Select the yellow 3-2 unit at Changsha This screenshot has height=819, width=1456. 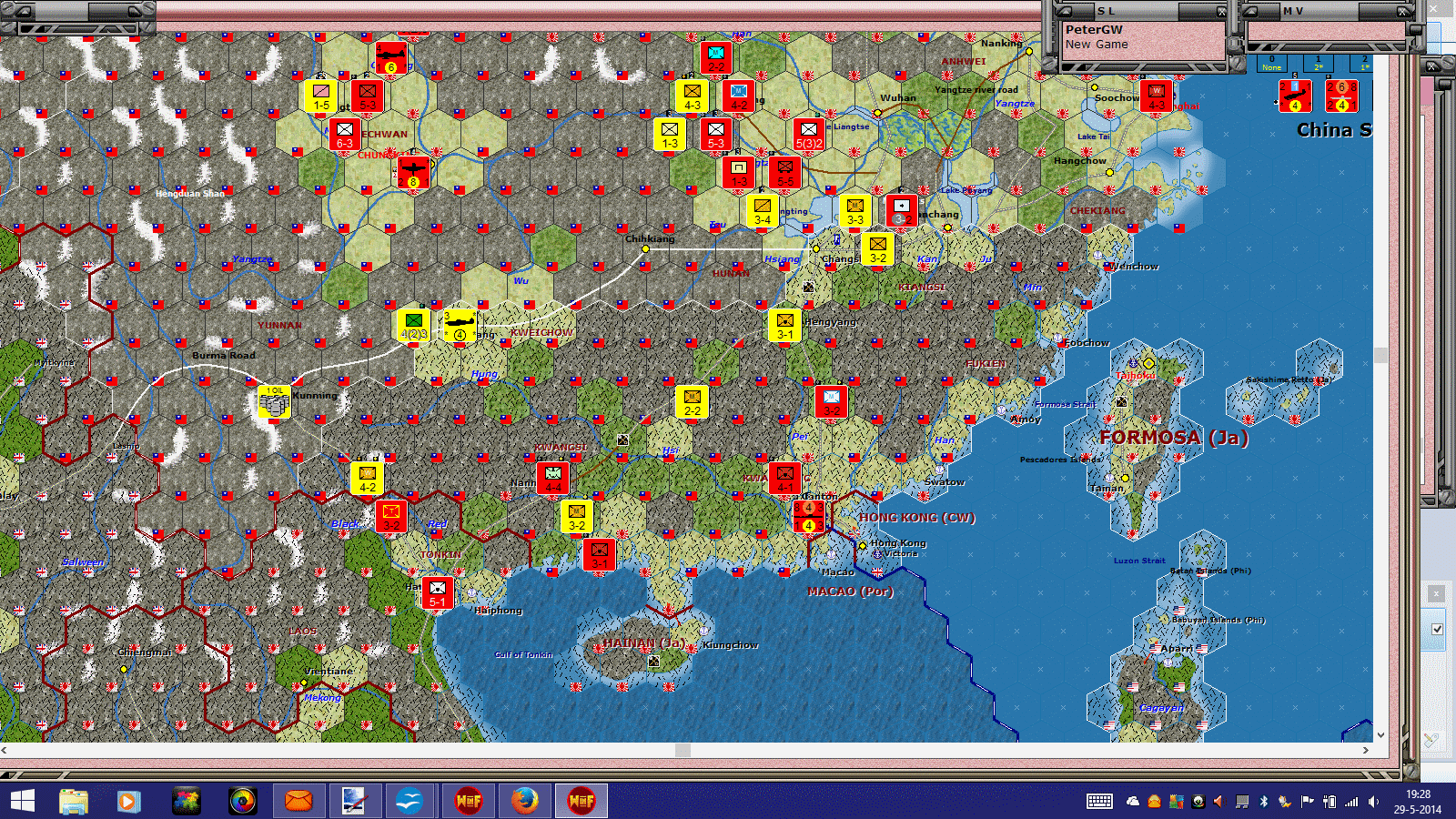point(878,249)
